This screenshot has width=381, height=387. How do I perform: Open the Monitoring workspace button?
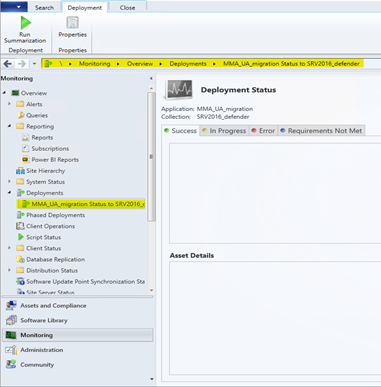pos(78,335)
